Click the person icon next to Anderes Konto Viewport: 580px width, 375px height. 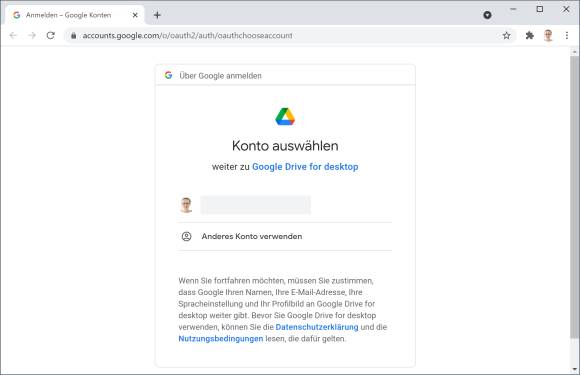point(186,236)
